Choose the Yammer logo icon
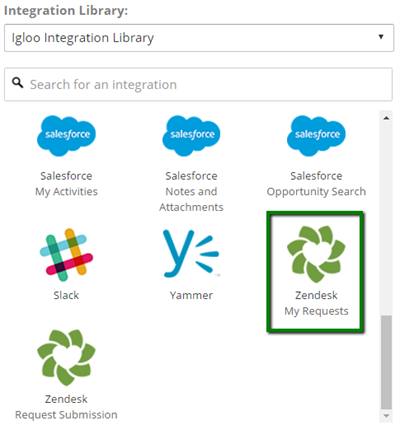The height and width of the screenshot is (430, 400). pos(191,253)
